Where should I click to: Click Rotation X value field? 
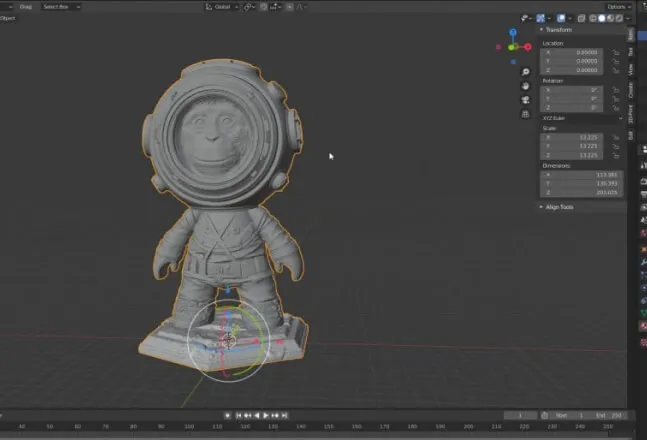571,90
